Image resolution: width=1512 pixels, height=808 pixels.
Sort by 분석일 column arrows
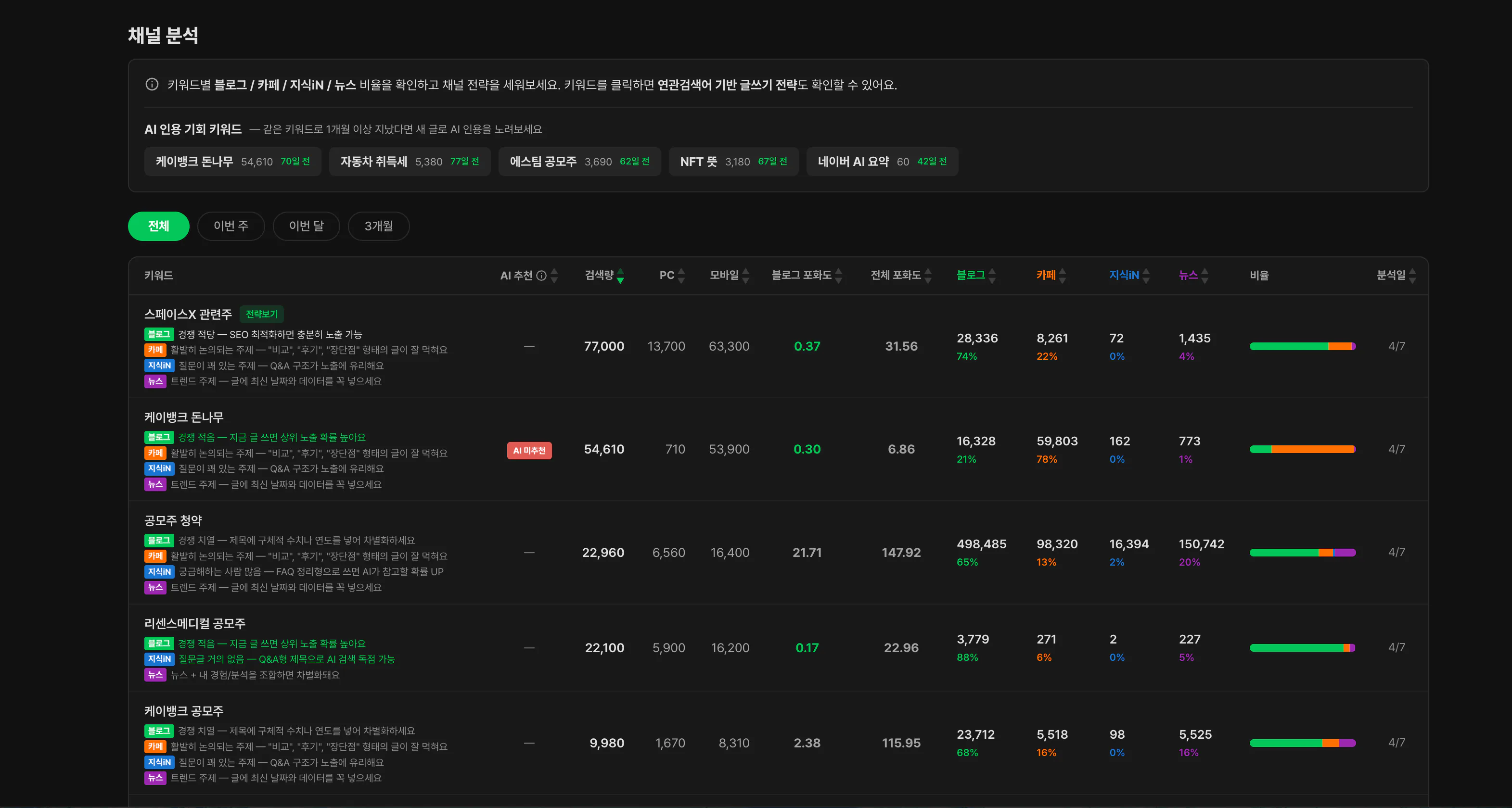click(1413, 276)
